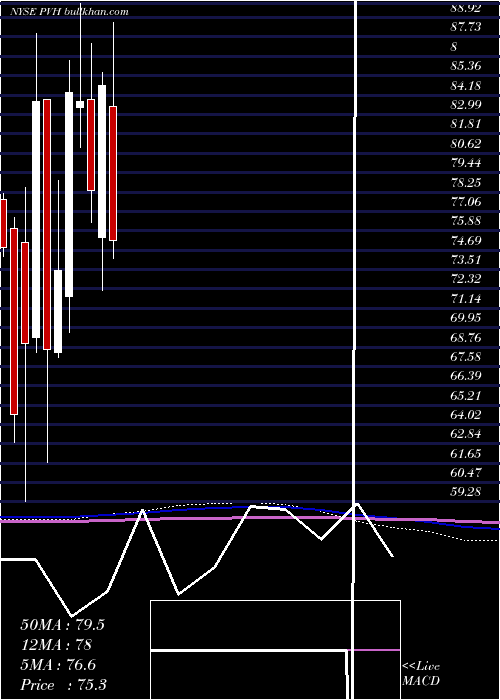Click the 73.51 price axis label
Image resolution: width=500 pixels, height=700 pixels.
tap(466, 260)
